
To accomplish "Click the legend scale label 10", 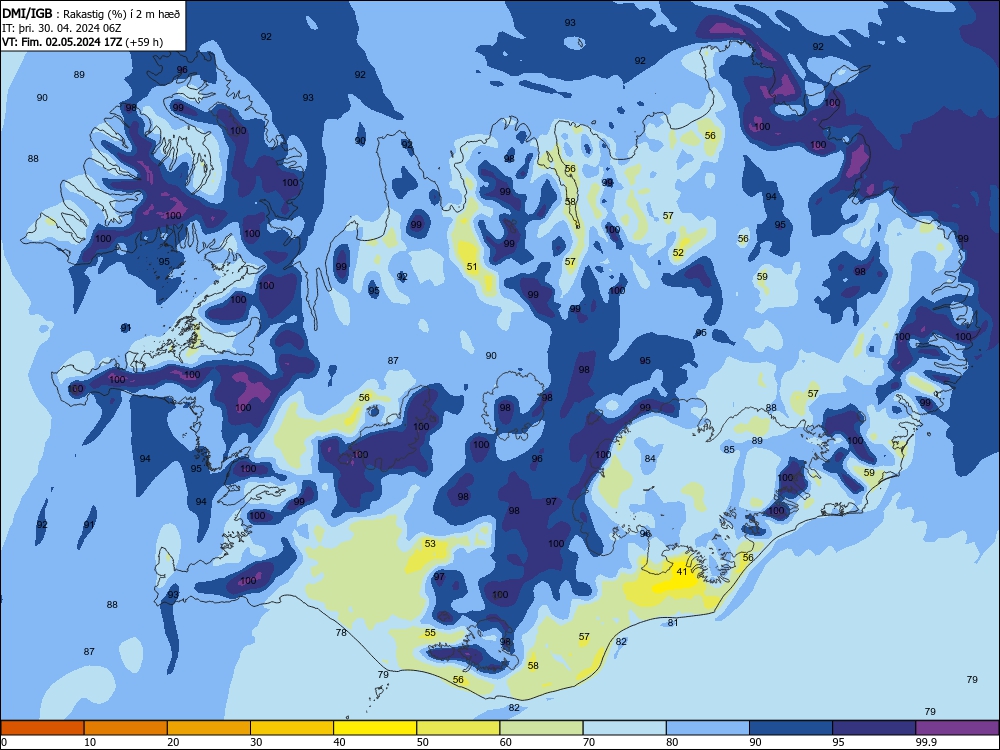I will tap(90, 742).
